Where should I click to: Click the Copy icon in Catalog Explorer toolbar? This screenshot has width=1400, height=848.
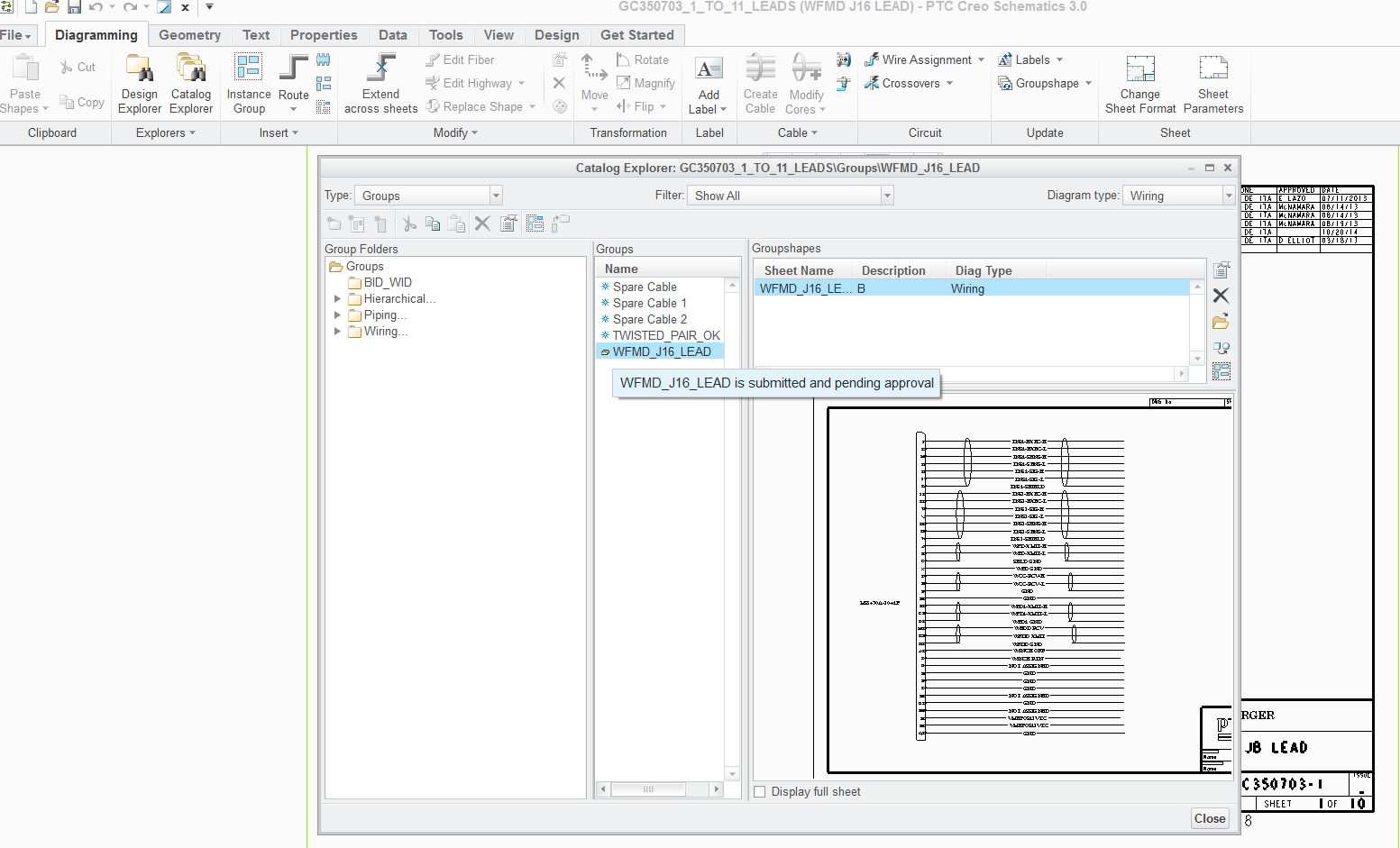click(x=433, y=223)
